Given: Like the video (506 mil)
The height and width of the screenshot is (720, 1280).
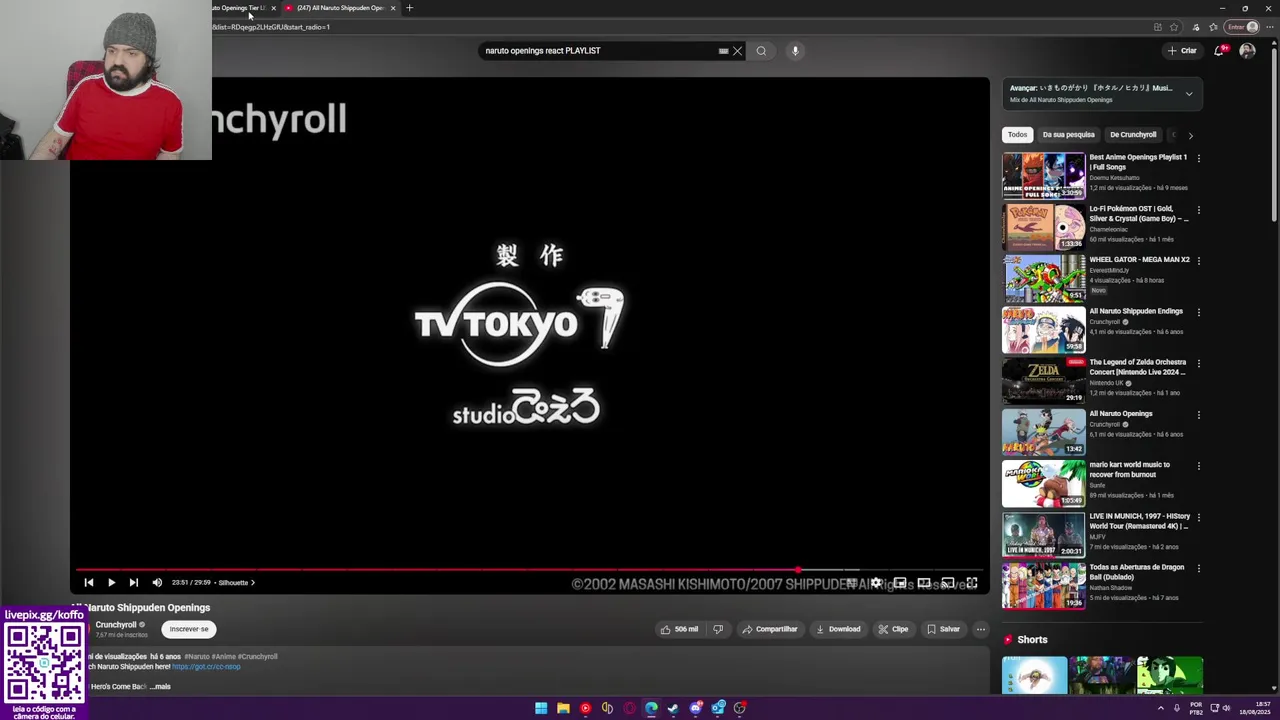Looking at the screenshot, I should coord(679,629).
